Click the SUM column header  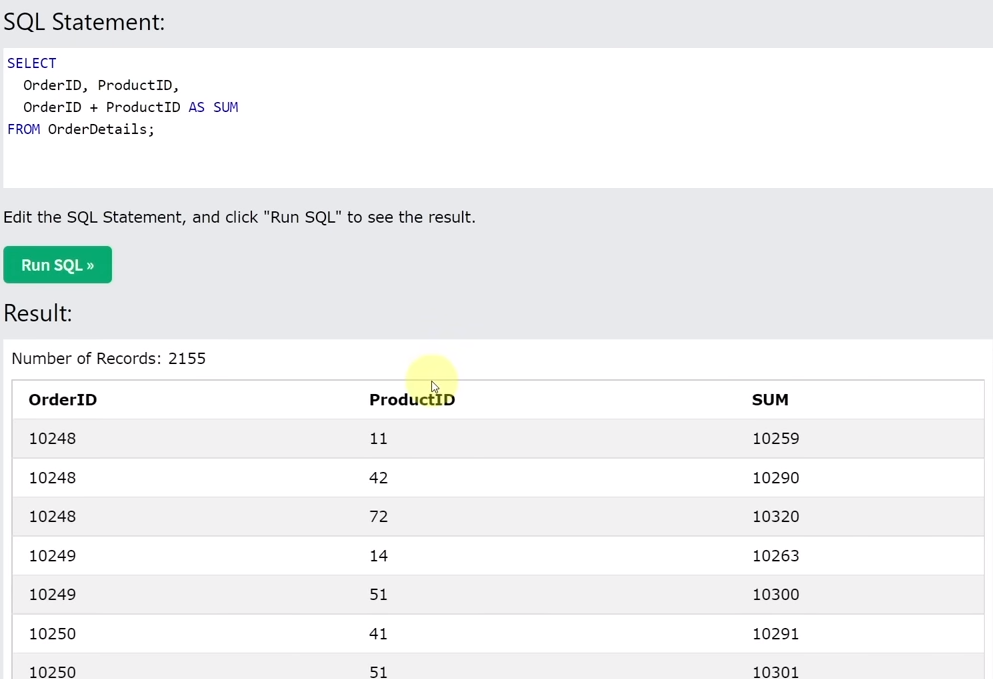point(770,400)
